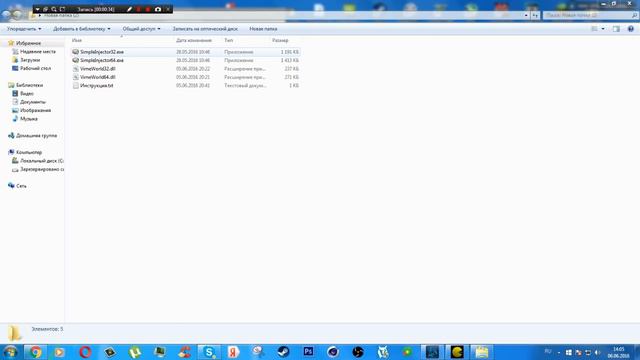Click the magnifier icon on recording toolbar
640x360 pixels.
[x=53, y=9]
